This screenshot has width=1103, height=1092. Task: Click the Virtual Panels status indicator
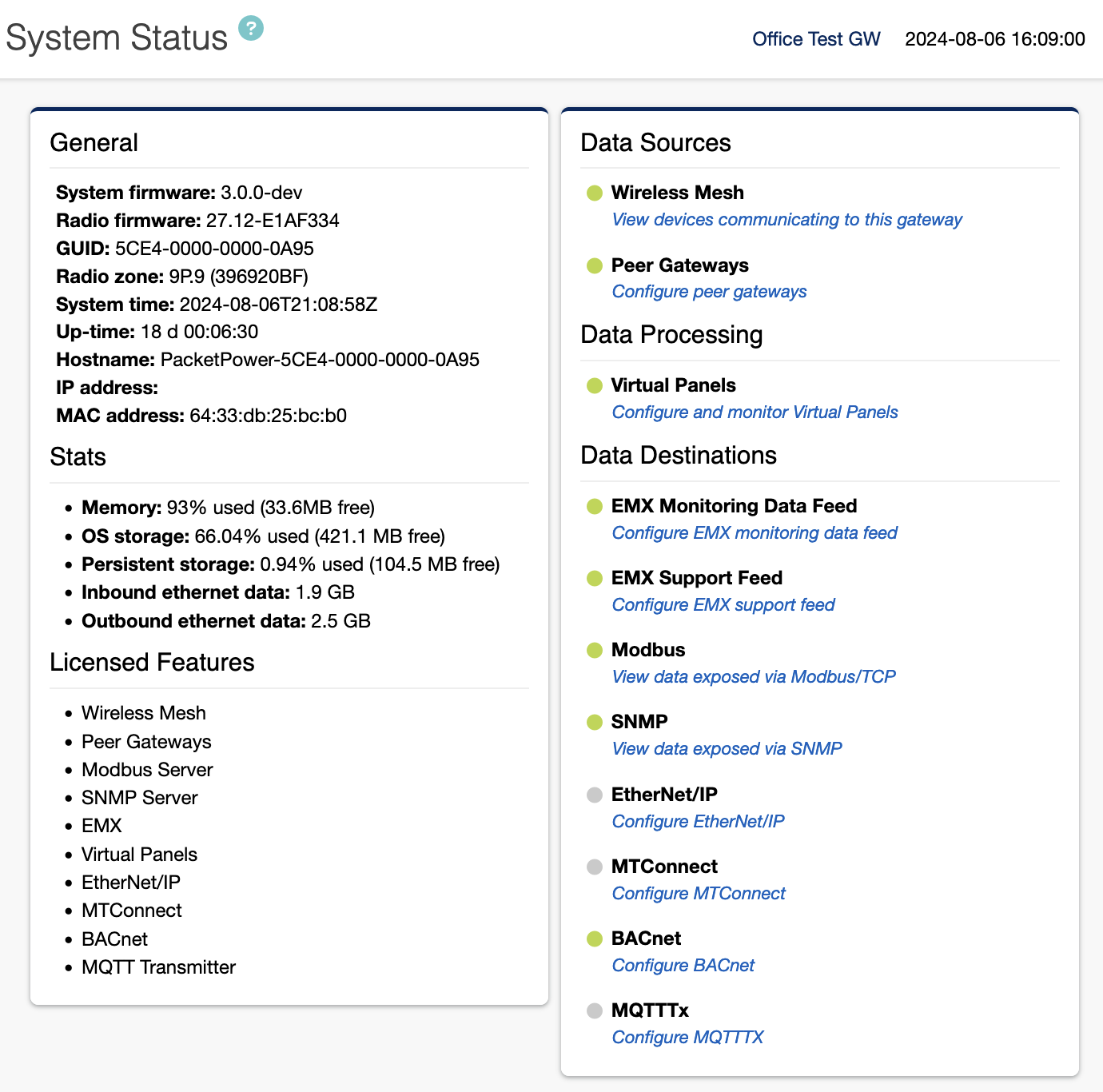595,385
